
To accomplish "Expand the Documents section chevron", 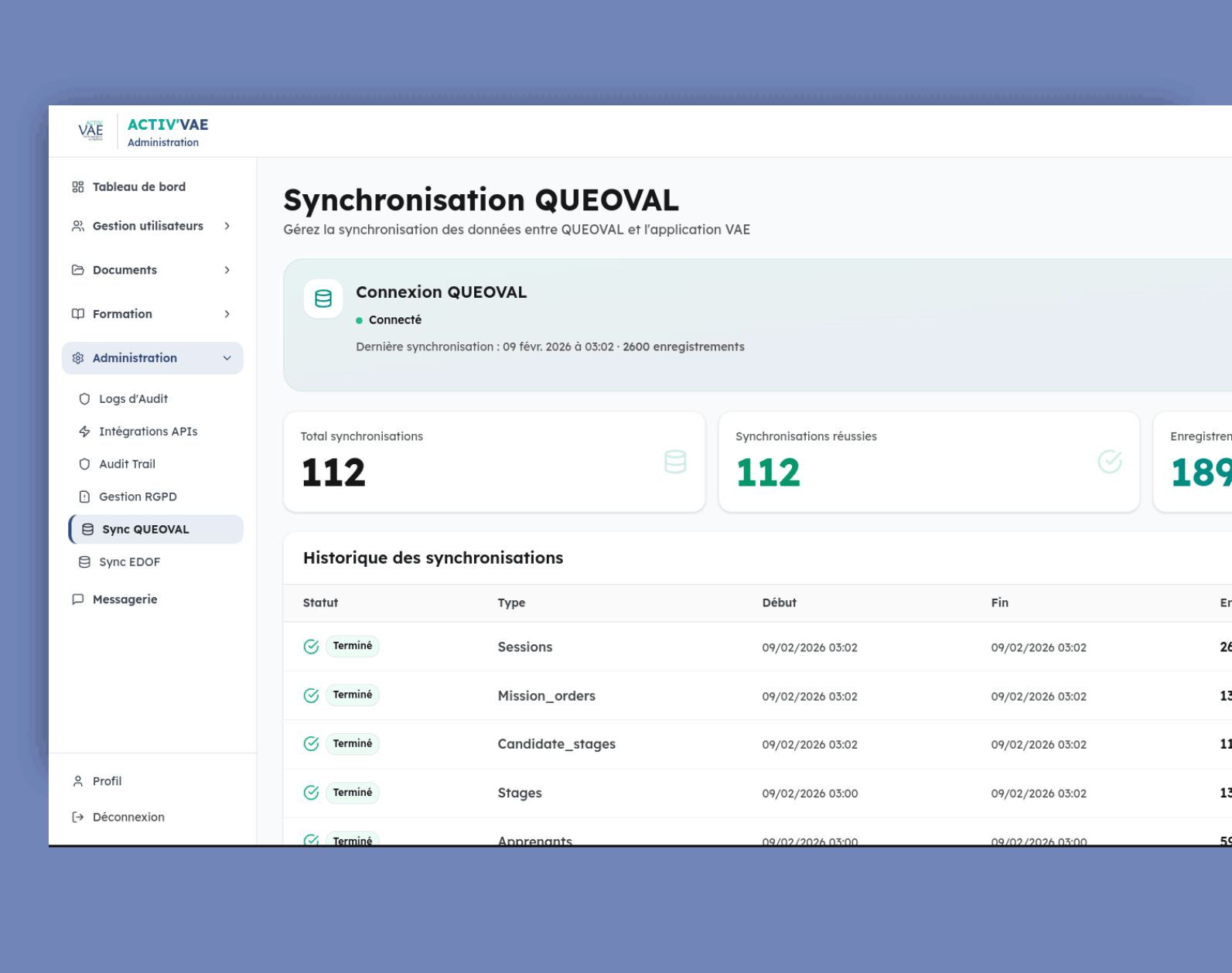I will pos(227,270).
